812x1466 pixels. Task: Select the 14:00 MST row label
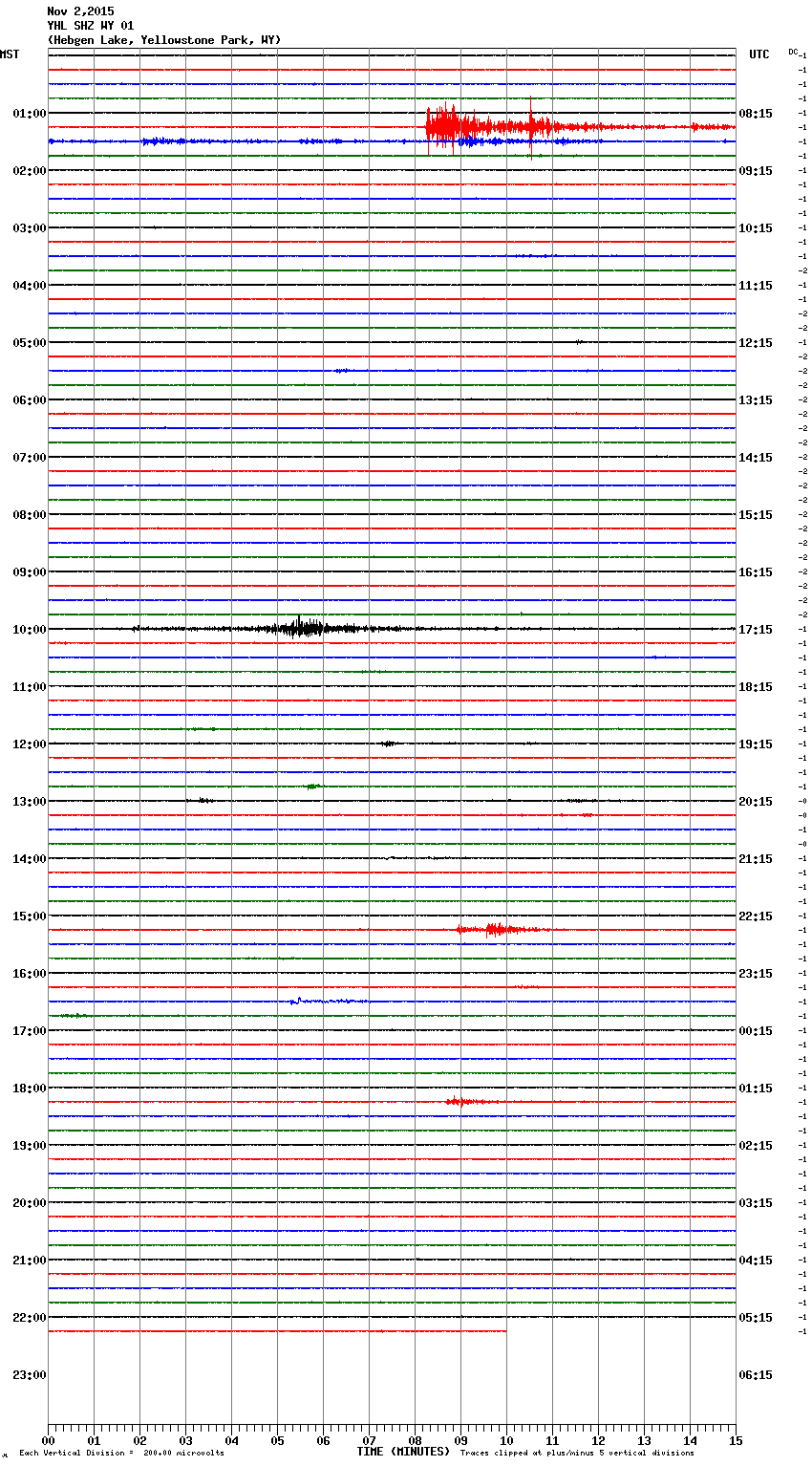click(x=30, y=859)
